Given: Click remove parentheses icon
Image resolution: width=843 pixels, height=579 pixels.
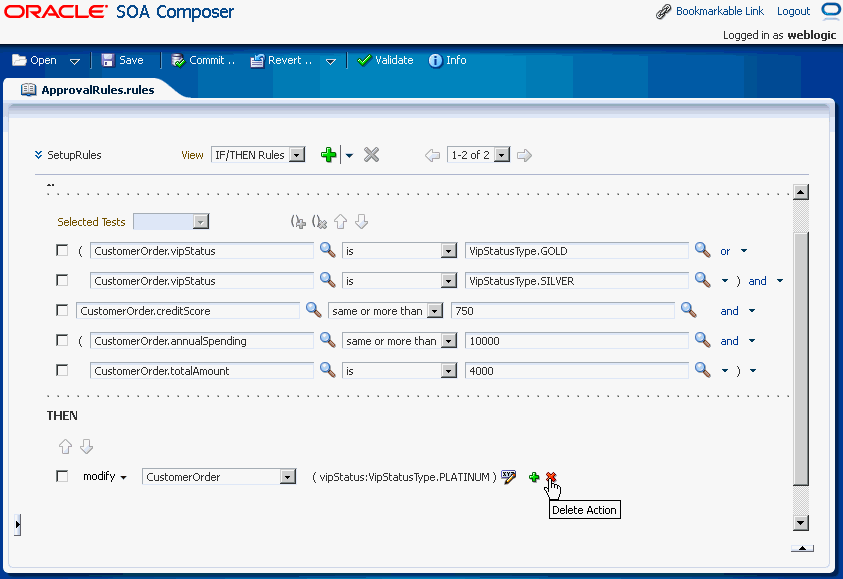Looking at the screenshot, I should pyautogui.click(x=319, y=221).
